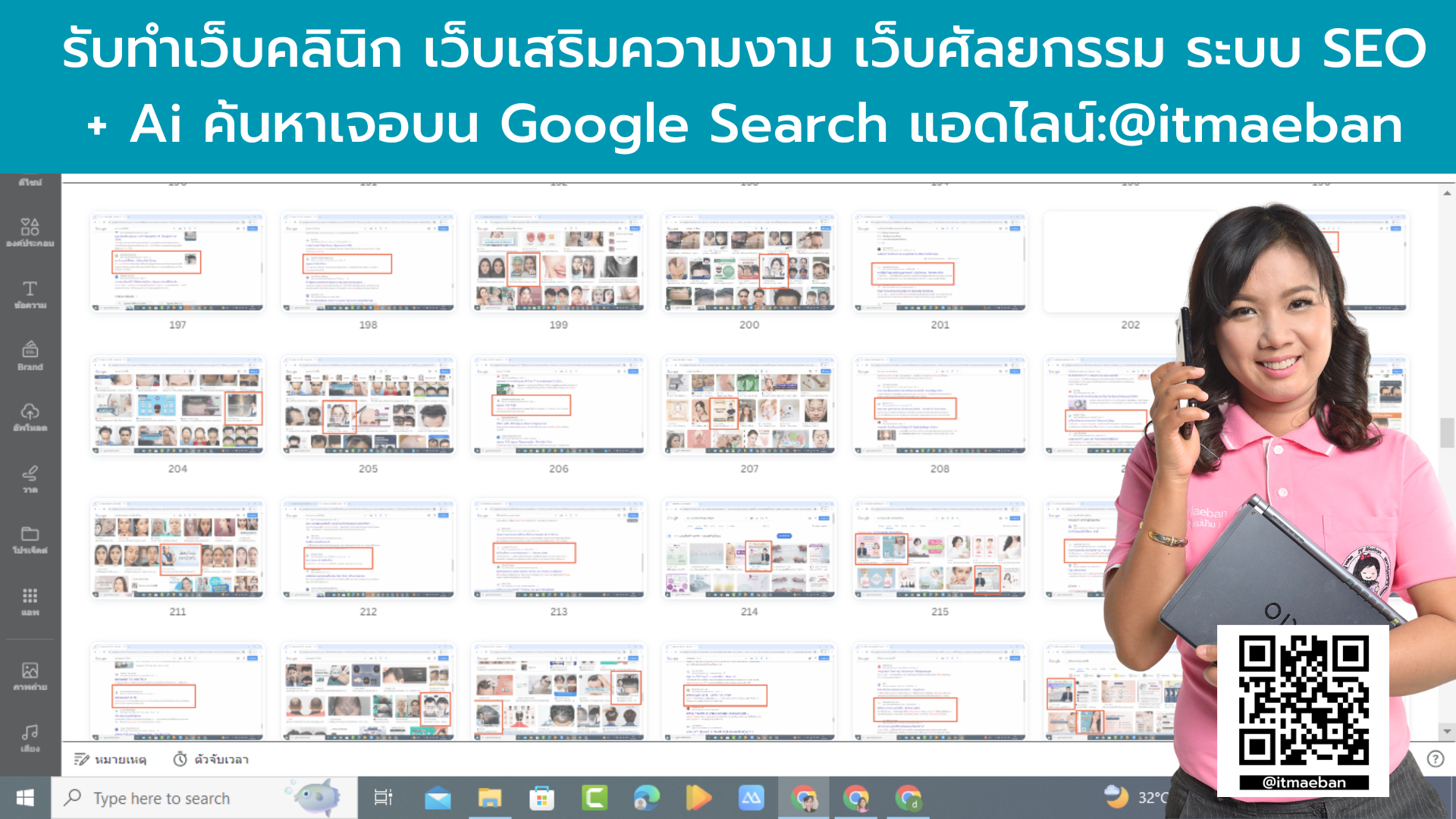
Task: Open the เสียง (Audio) panel
Action: click(x=30, y=736)
